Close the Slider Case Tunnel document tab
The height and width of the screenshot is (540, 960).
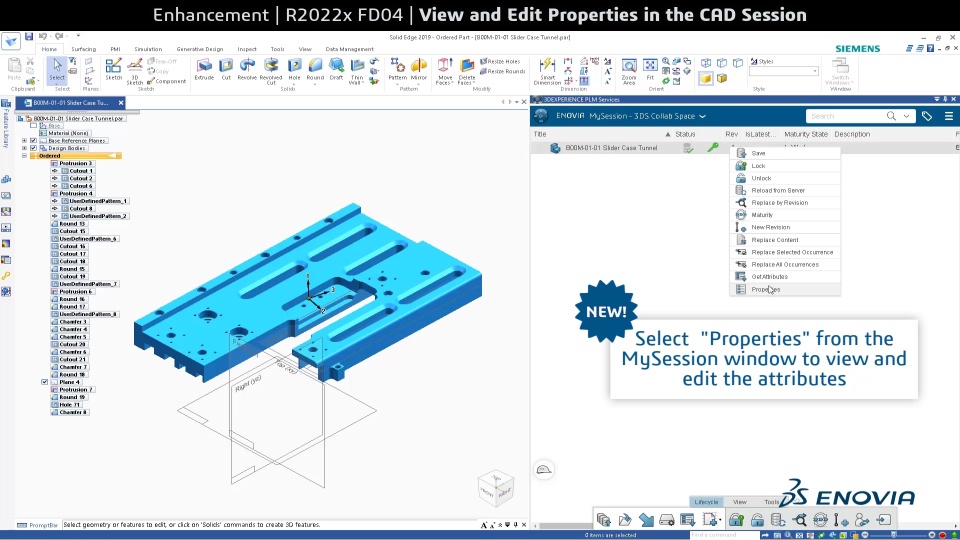point(121,103)
